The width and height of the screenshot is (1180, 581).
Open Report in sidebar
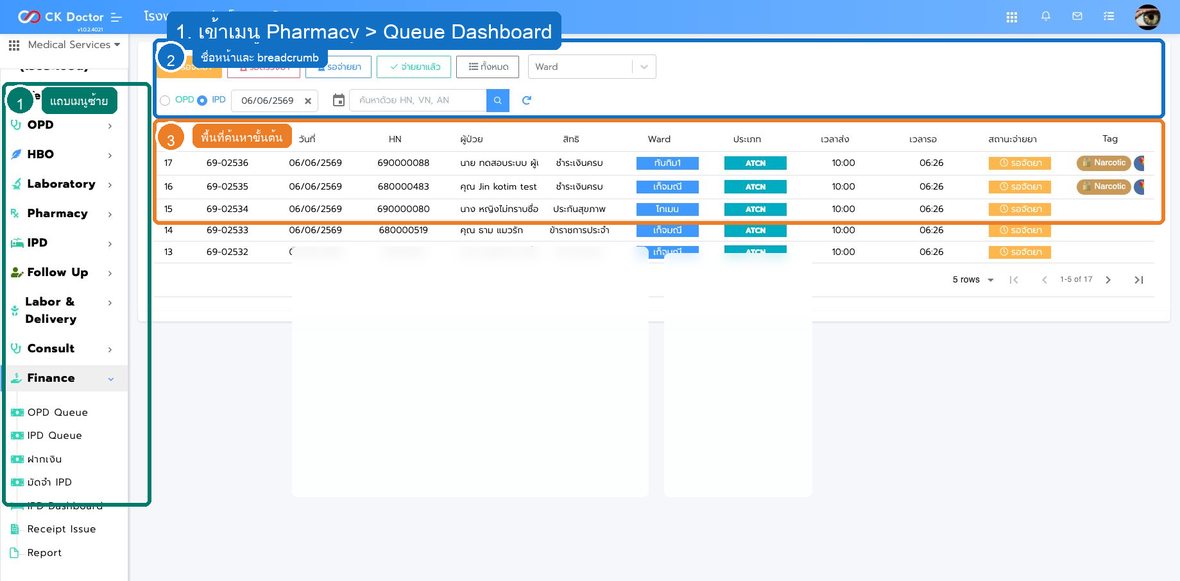[44, 552]
